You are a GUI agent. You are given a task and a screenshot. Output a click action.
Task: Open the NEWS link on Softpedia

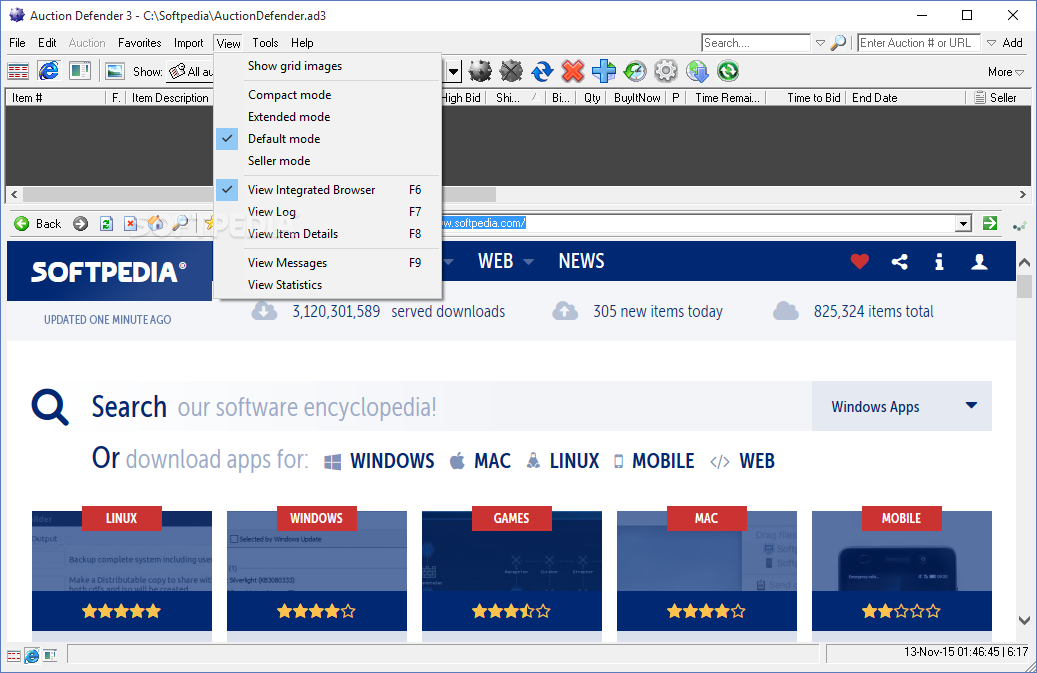click(x=581, y=261)
